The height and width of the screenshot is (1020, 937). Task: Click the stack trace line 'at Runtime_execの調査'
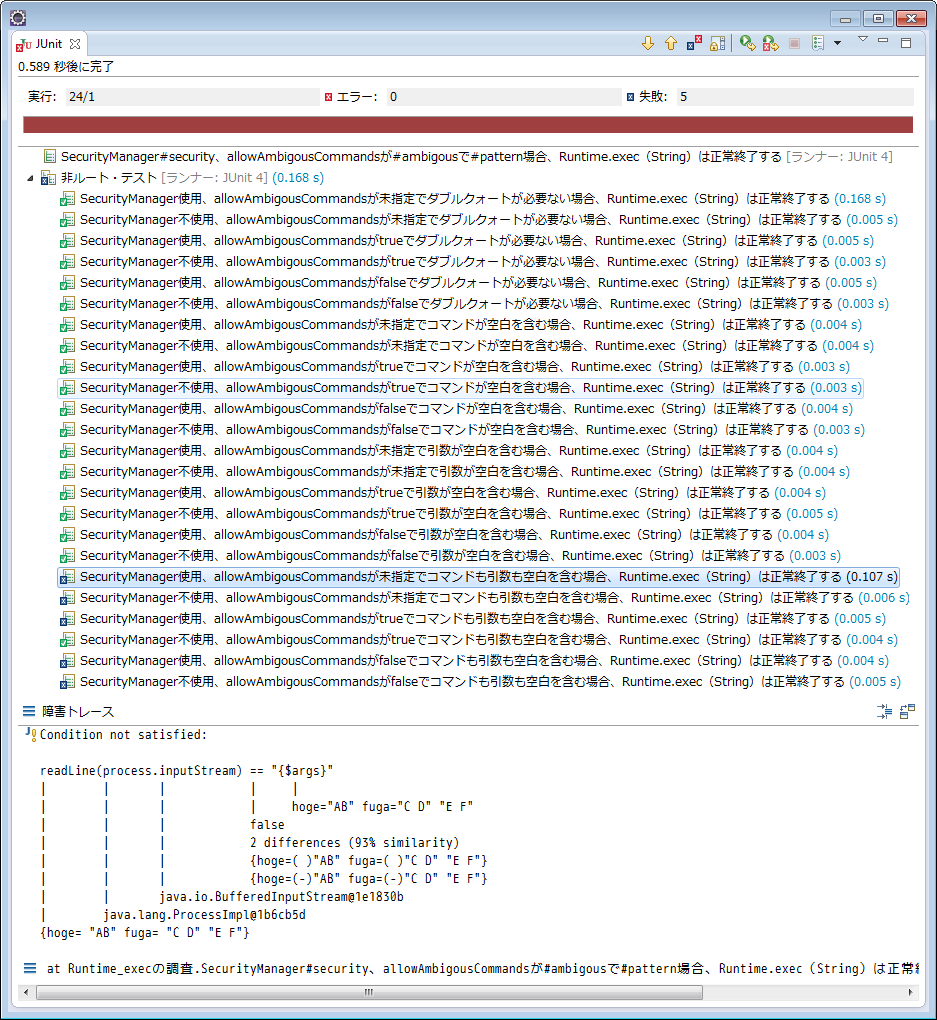480,969
